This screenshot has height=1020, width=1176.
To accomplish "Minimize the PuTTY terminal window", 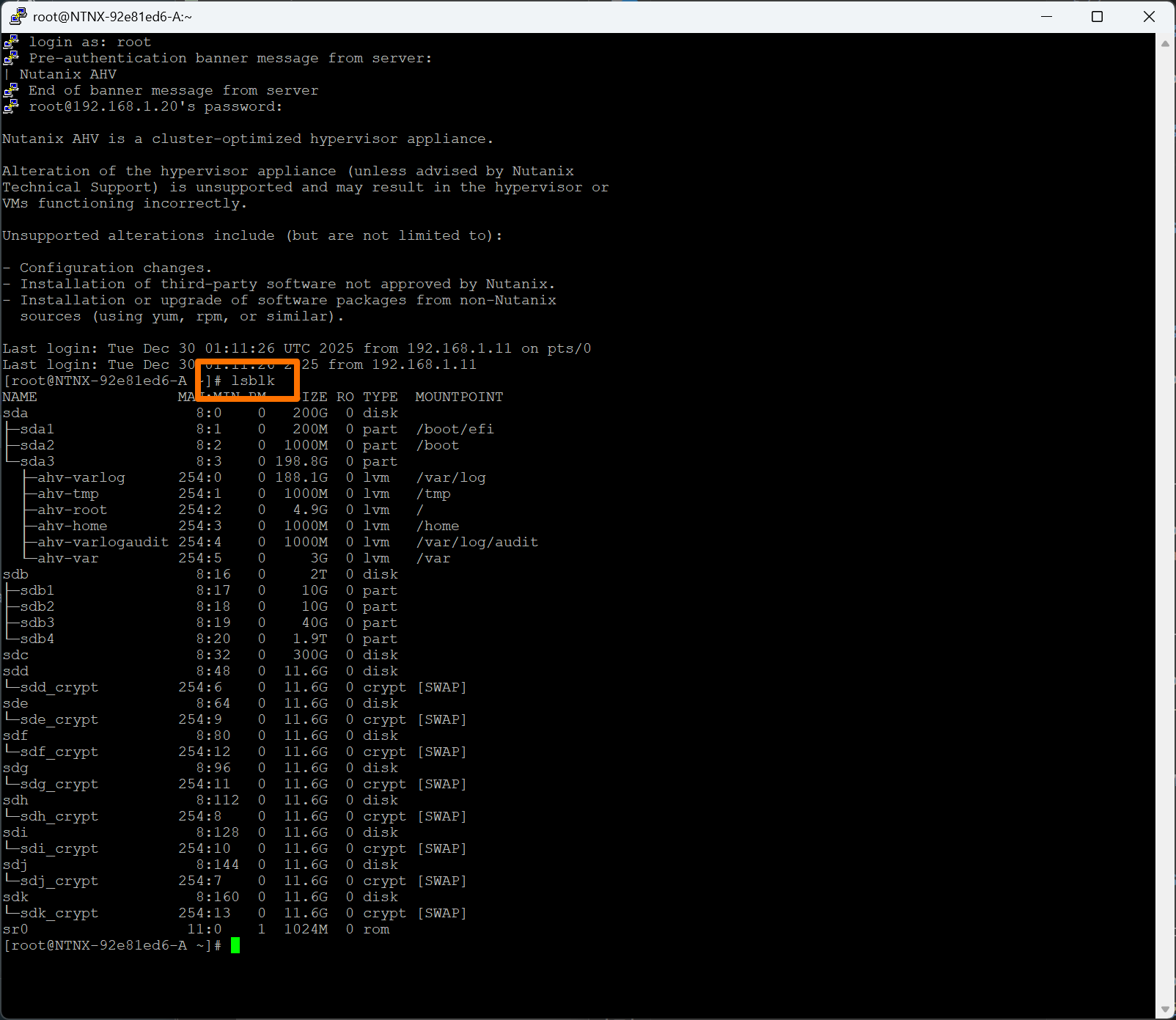I will point(1046,16).
